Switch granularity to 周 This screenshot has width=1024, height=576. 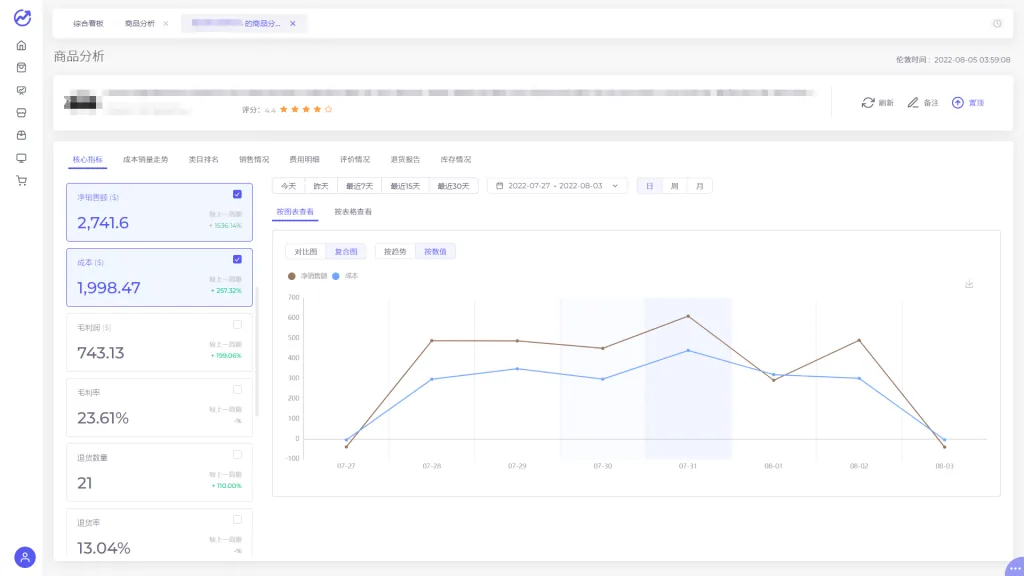point(675,186)
